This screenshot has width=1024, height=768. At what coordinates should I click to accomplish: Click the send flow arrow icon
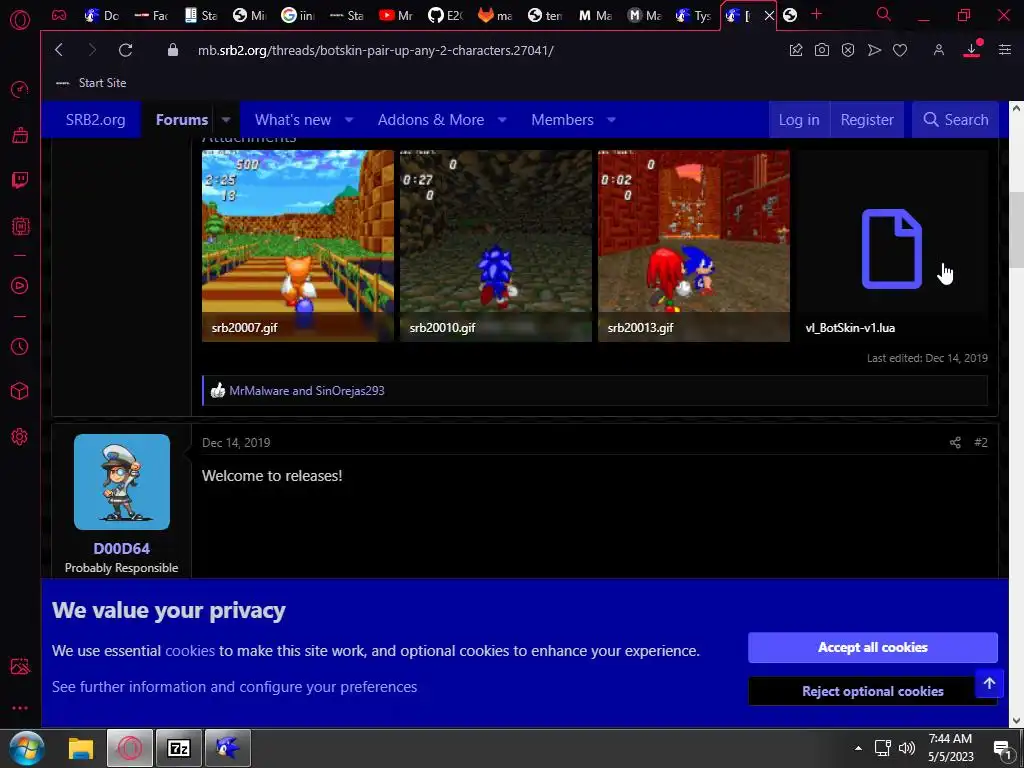click(874, 50)
